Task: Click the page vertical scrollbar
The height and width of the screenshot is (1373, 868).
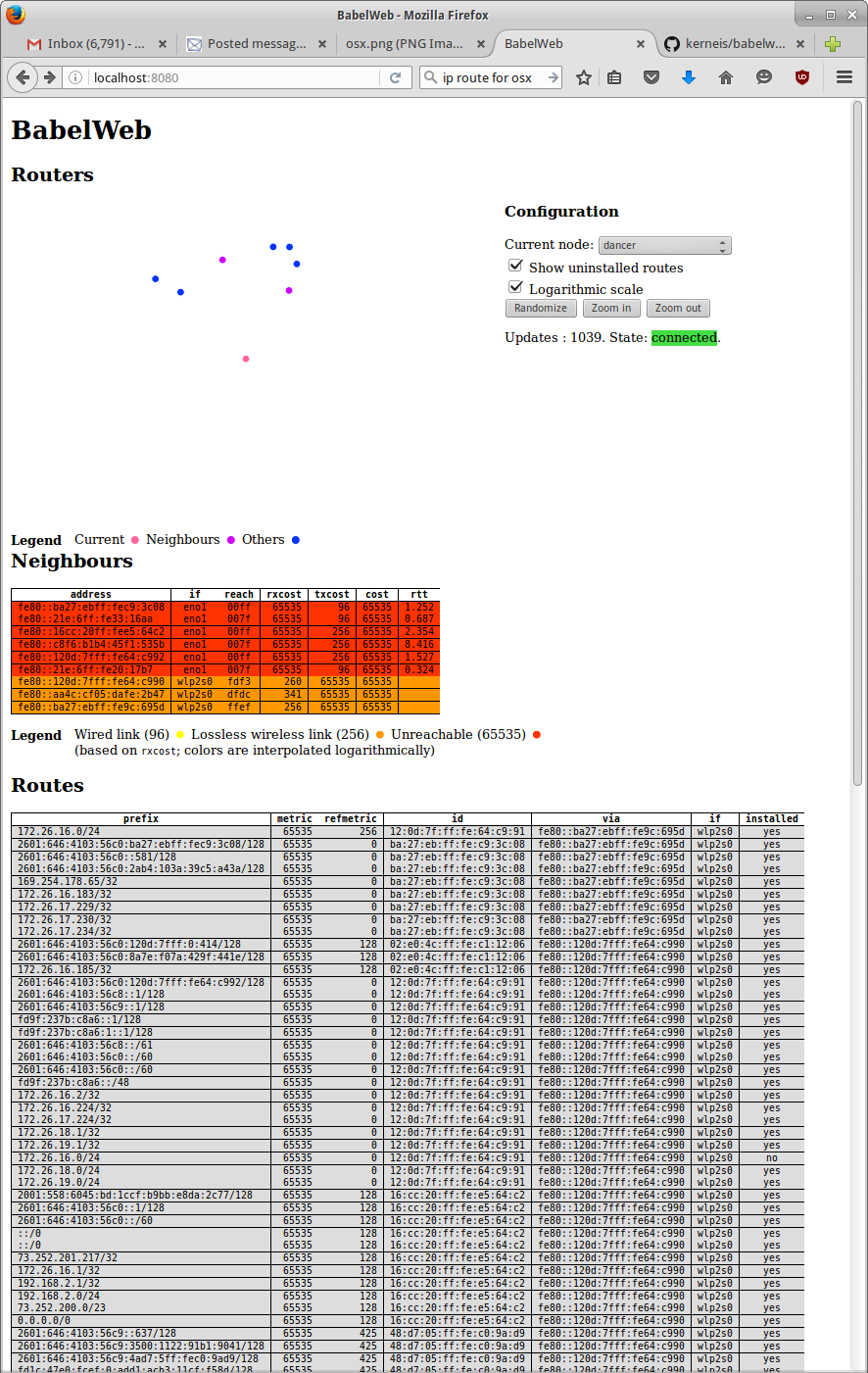Action: [x=858, y=441]
